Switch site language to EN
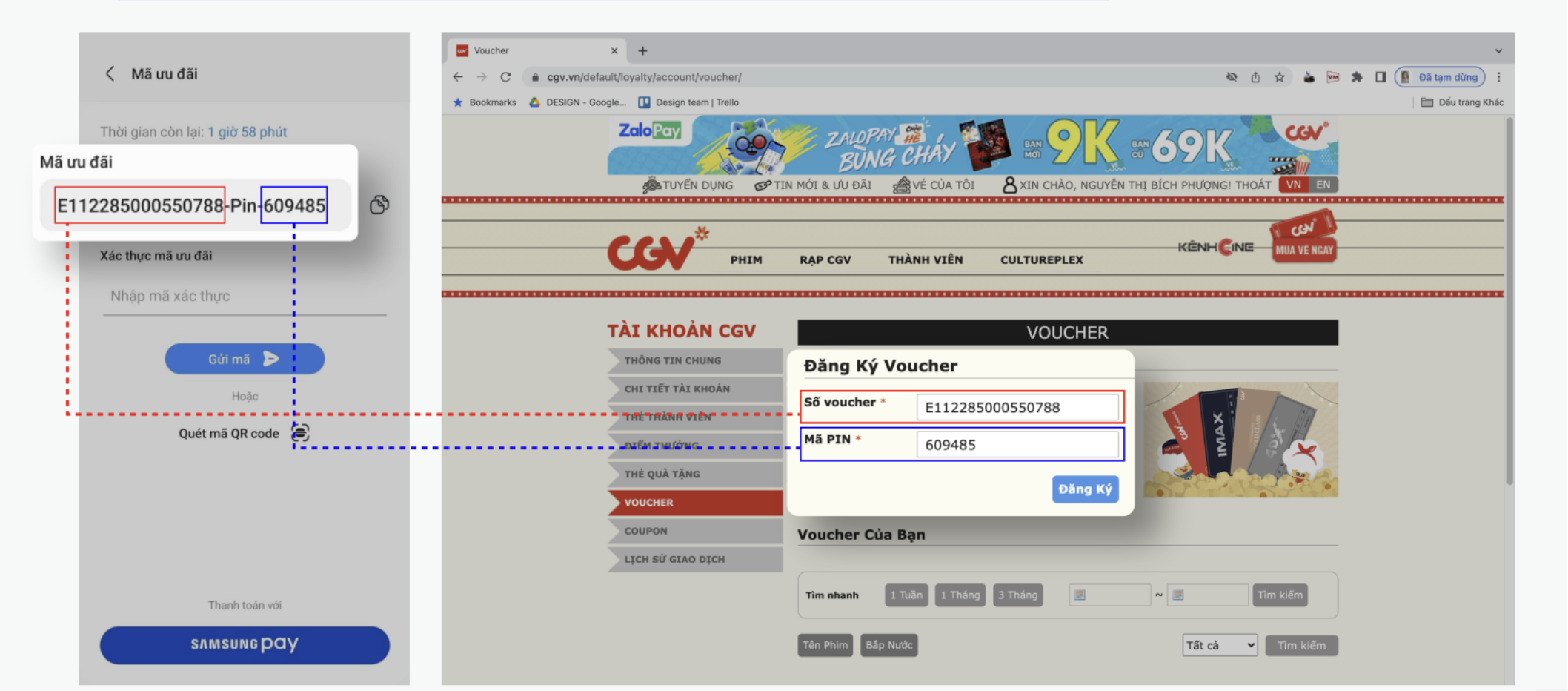This screenshot has width=1568, height=691. [x=1323, y=185]
